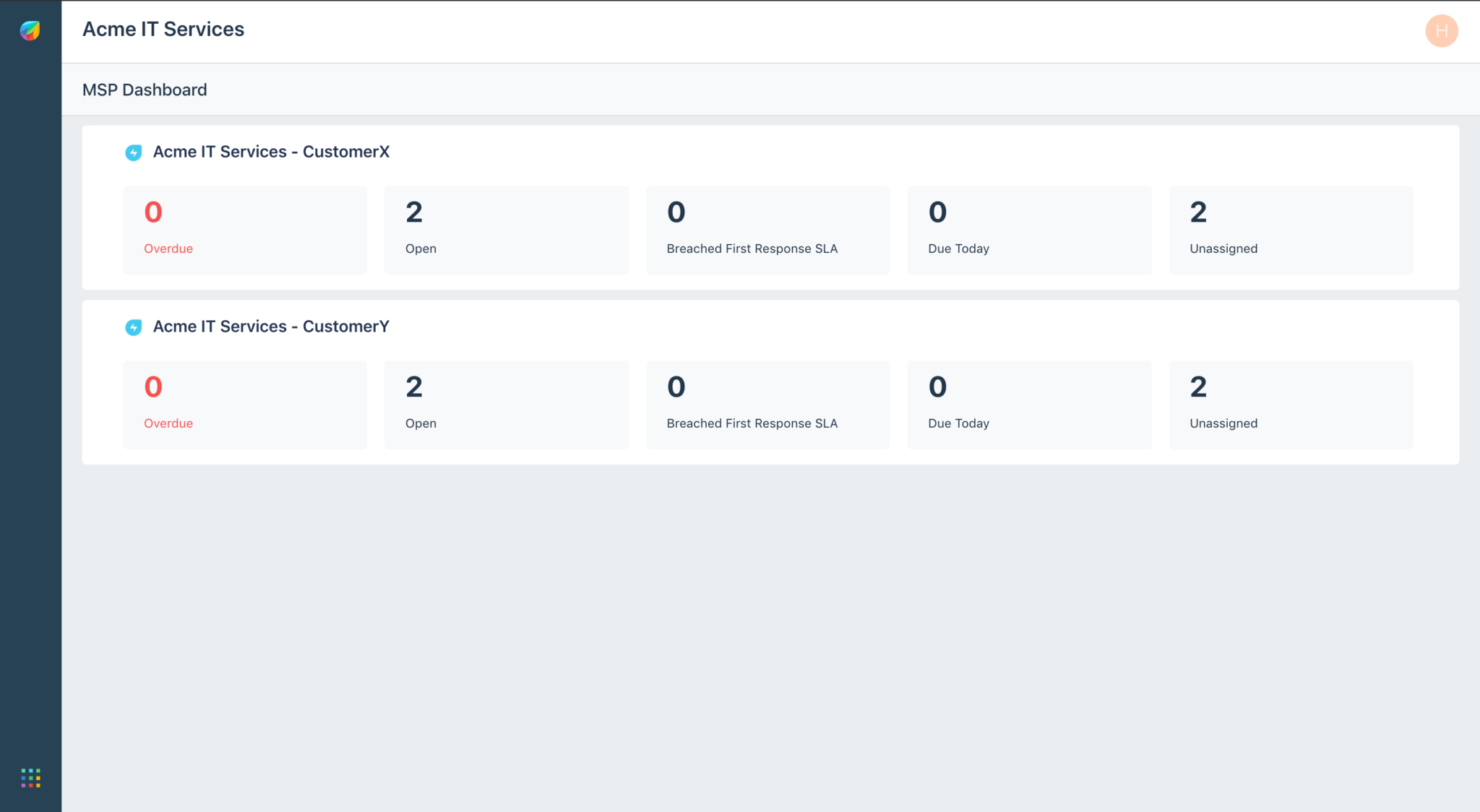Click the Unassigned count for CustomerX
The image size is (1480, 812).
tap(1290, 229)
